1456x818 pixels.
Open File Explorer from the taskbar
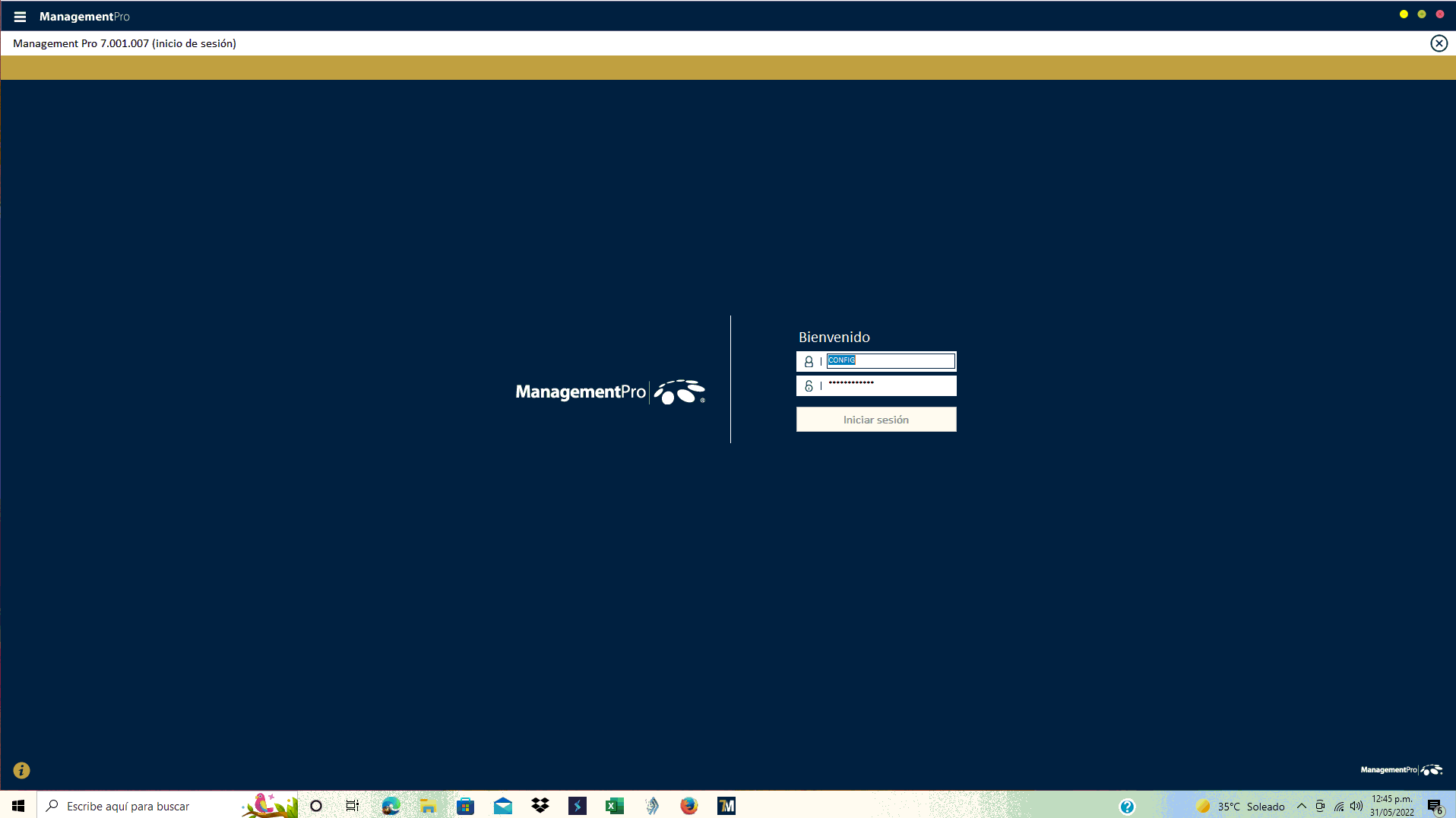click(x=428, y=806)
